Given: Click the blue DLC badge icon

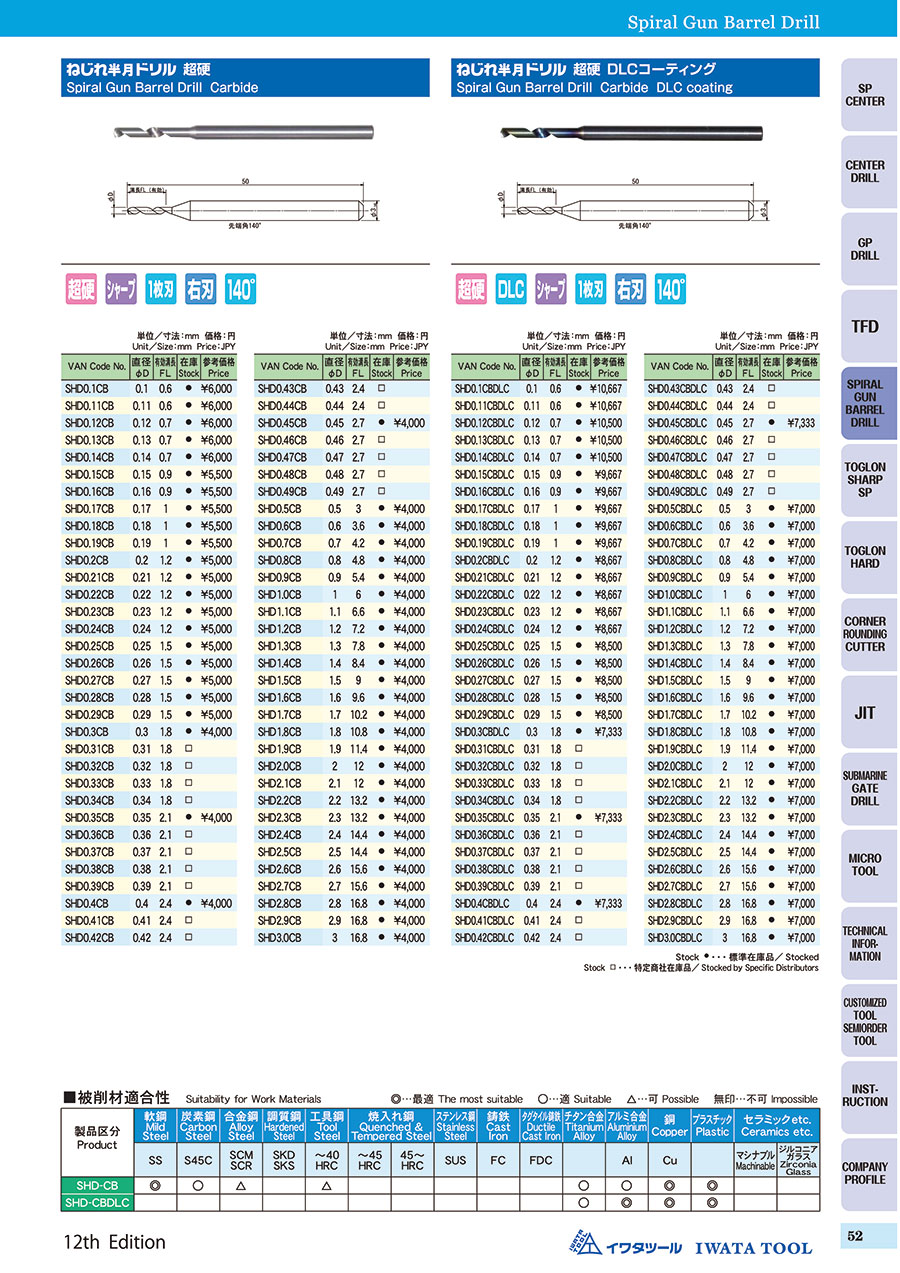Looking at the screenshot, I should 511,291.
